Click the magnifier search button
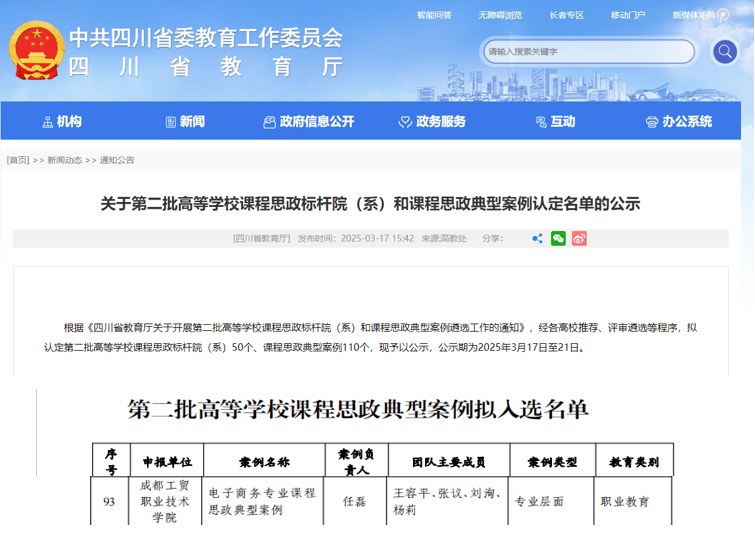The height and width of the screenshot is (533, 755). (x=724, y=51)
